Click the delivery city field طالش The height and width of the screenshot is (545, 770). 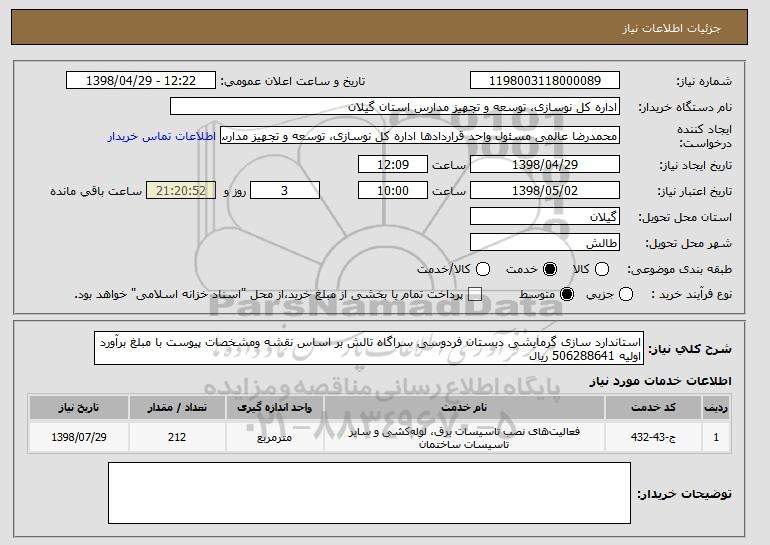[545, 243]
